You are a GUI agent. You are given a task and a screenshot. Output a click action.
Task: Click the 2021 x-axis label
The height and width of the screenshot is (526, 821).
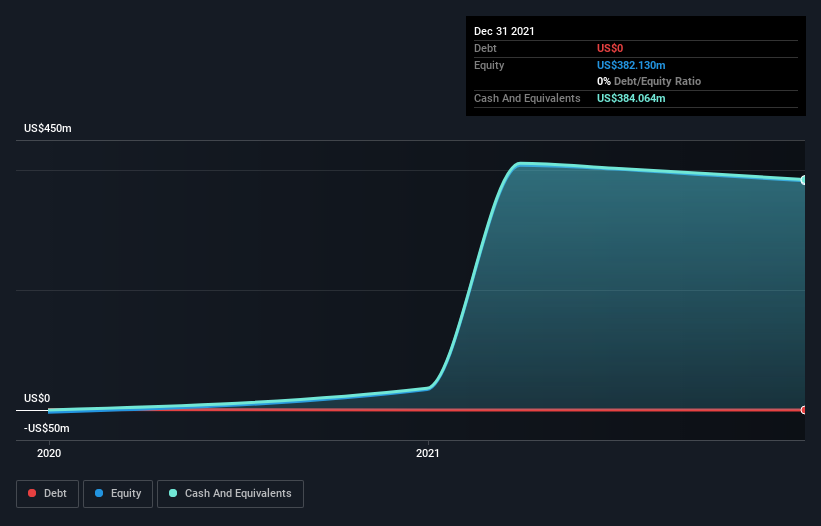pos(428,453)
